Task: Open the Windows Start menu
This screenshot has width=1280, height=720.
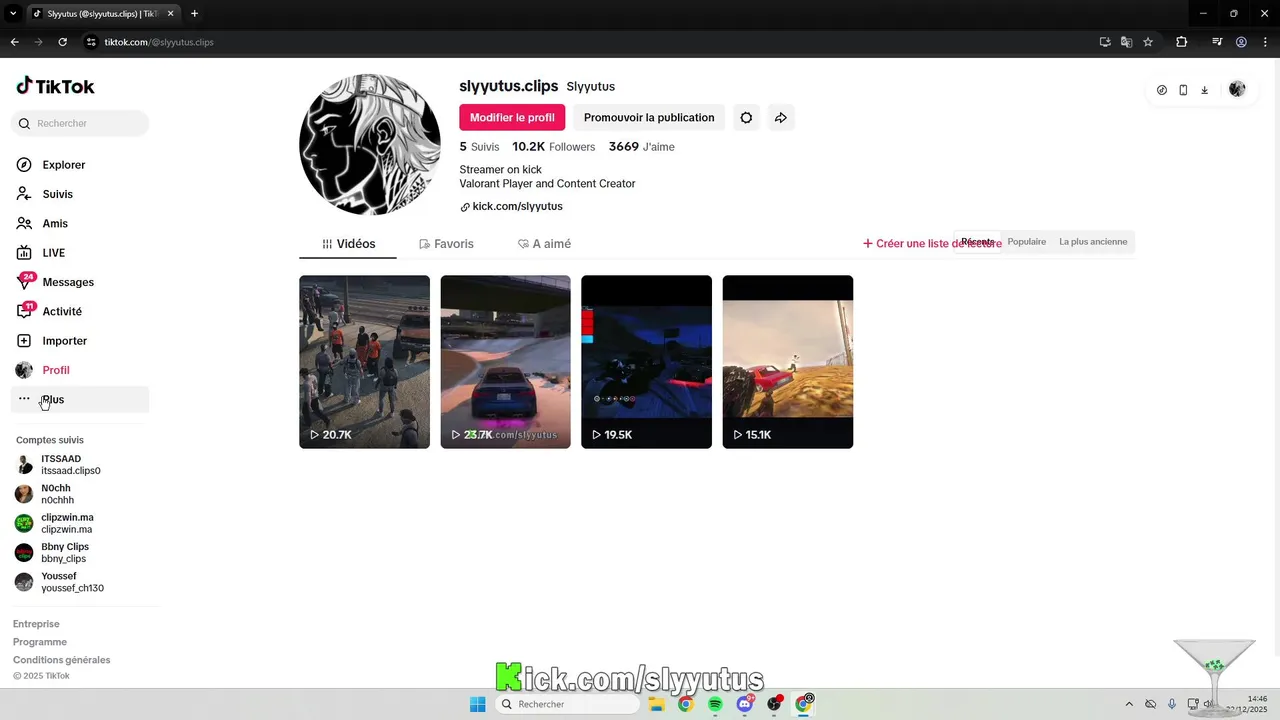Action: pyautogui.click(x=478, y=704)
